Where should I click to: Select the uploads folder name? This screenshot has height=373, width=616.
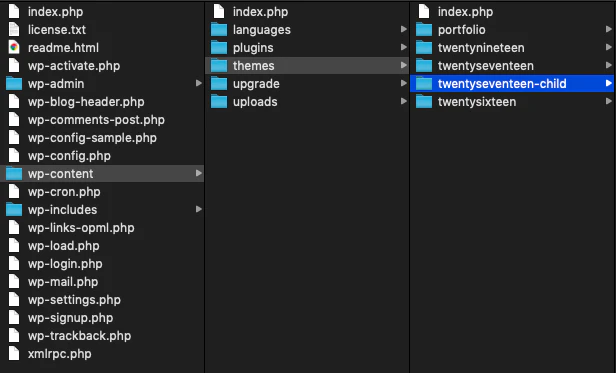point(255,102)
